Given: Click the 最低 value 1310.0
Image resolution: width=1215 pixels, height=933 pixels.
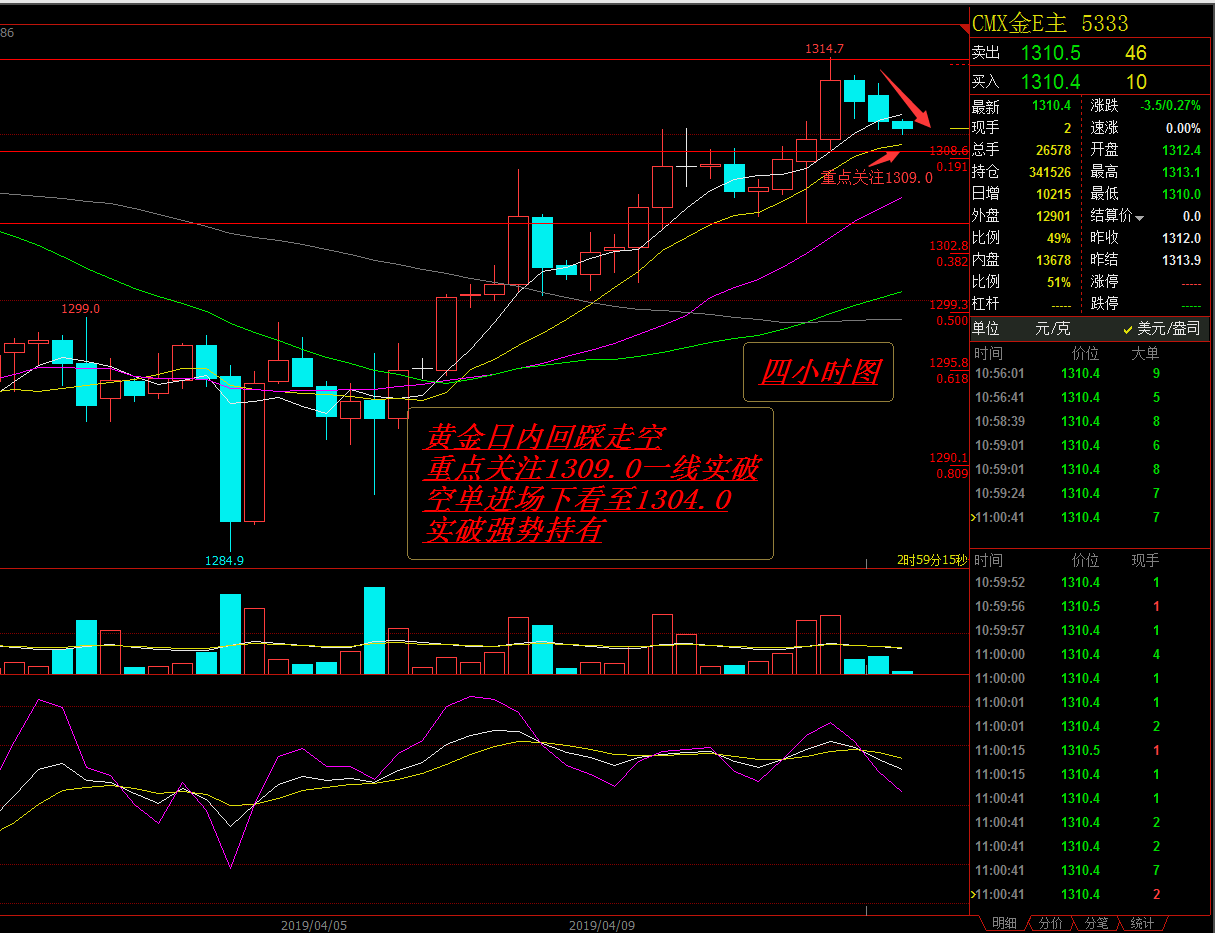Looking at the screenshot, I should coord(1181,194).
